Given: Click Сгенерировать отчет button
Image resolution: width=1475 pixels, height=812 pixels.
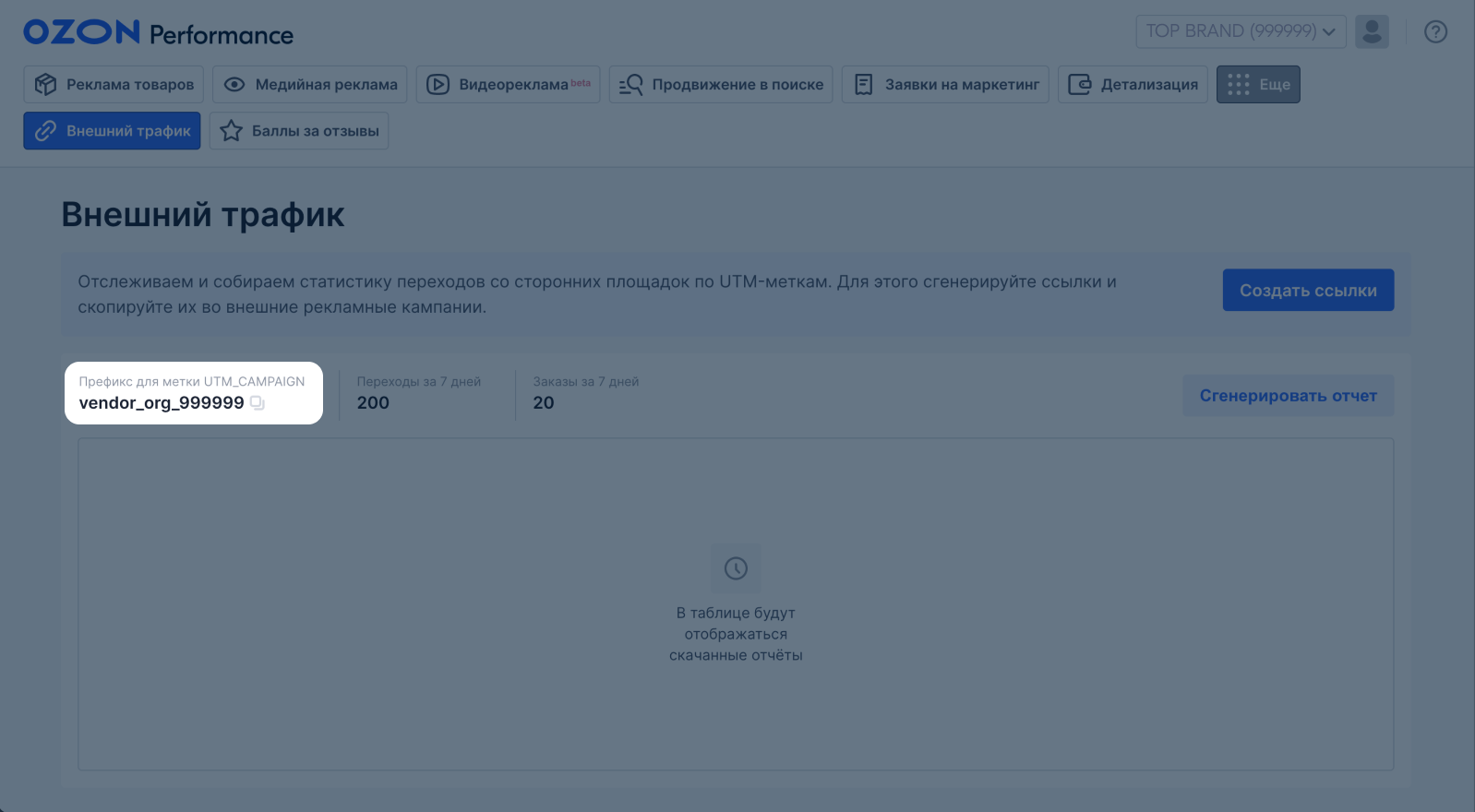Looking at the screenshot, I should coord(1288,395).
